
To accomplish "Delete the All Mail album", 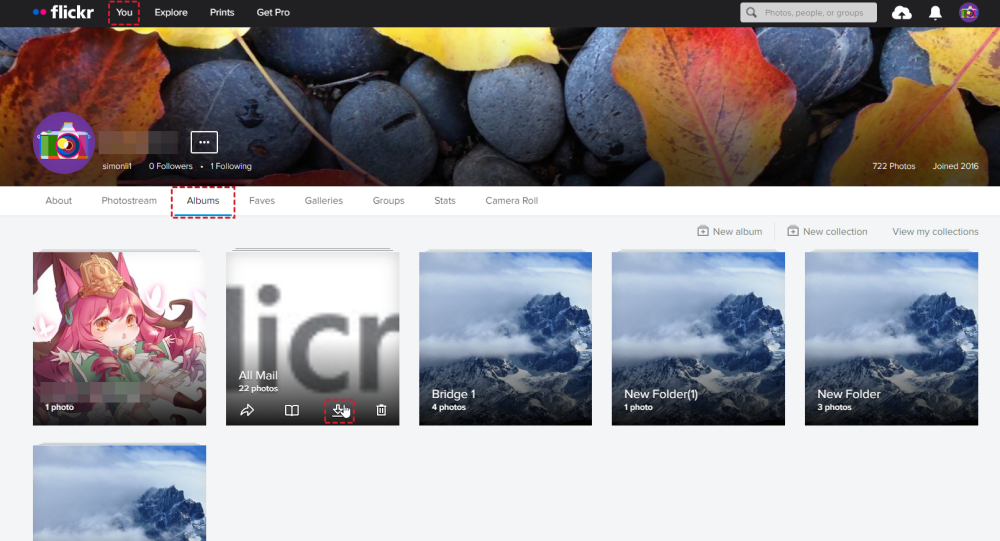I will pos(381,410).
